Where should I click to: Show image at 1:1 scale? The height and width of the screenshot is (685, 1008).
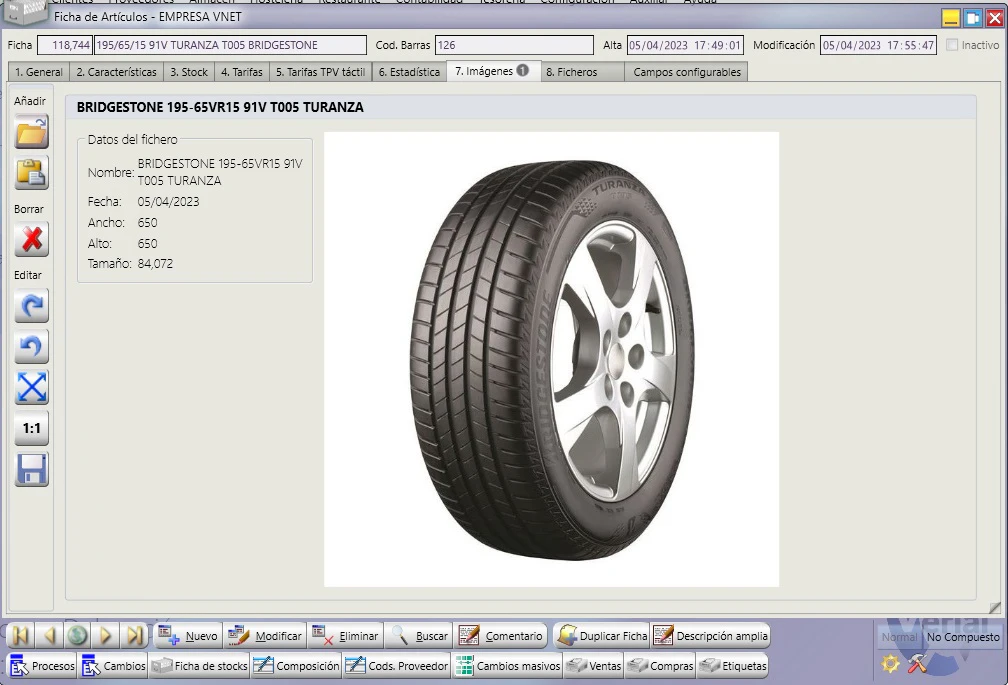[32, 429]
